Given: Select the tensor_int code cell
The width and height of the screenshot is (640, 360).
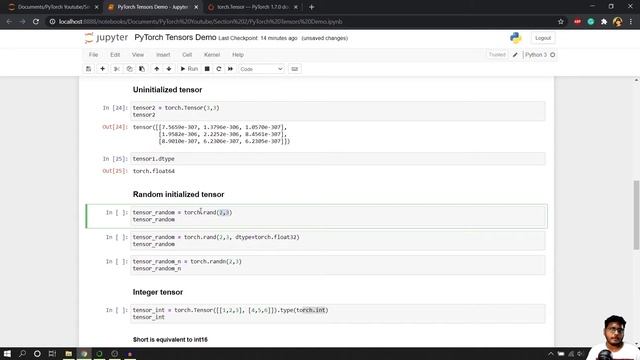Looking at the screenshot, I should pos(338,313).
